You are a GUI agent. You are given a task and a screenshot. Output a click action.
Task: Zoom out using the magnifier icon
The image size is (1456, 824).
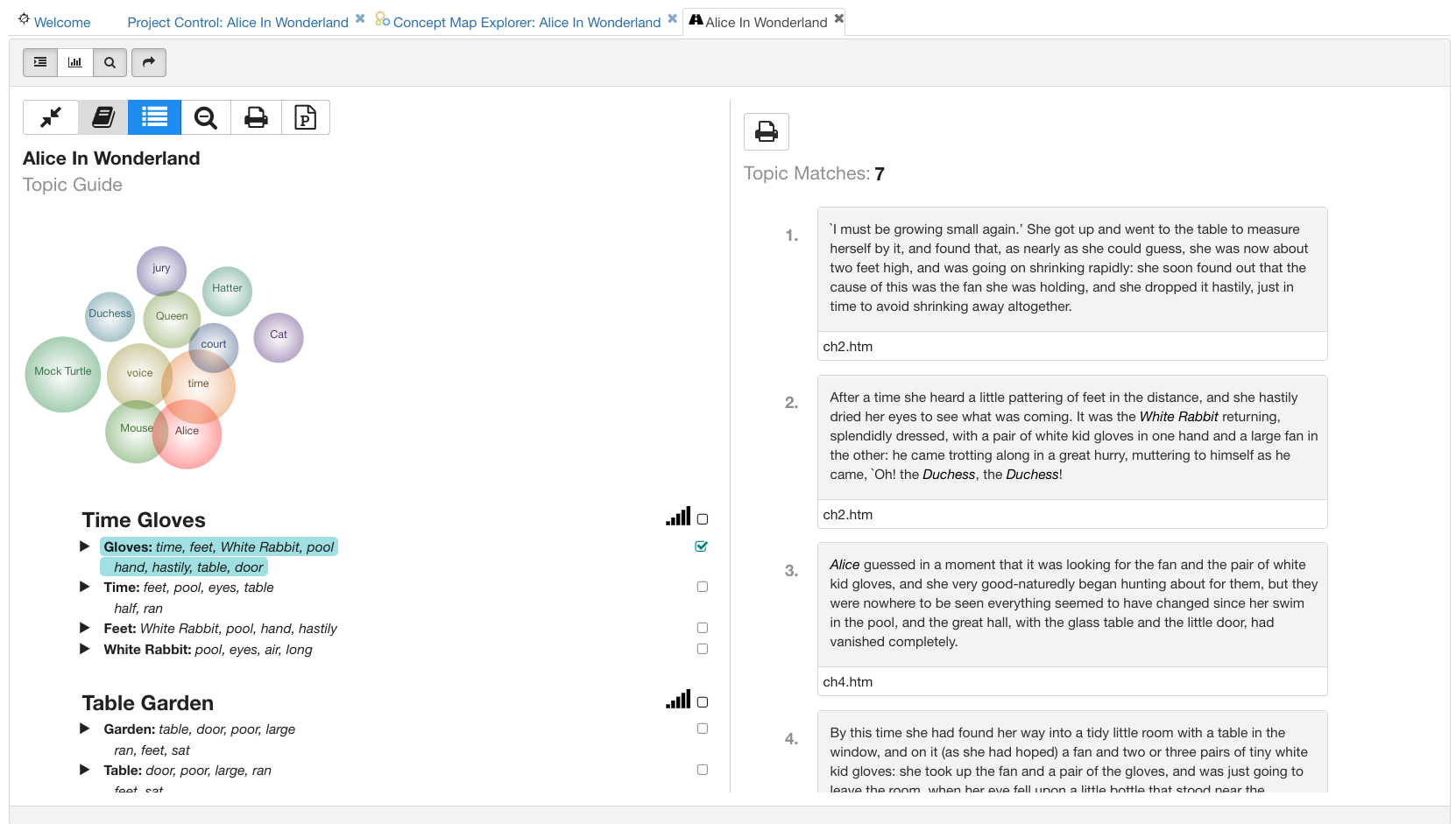(205, 117)
